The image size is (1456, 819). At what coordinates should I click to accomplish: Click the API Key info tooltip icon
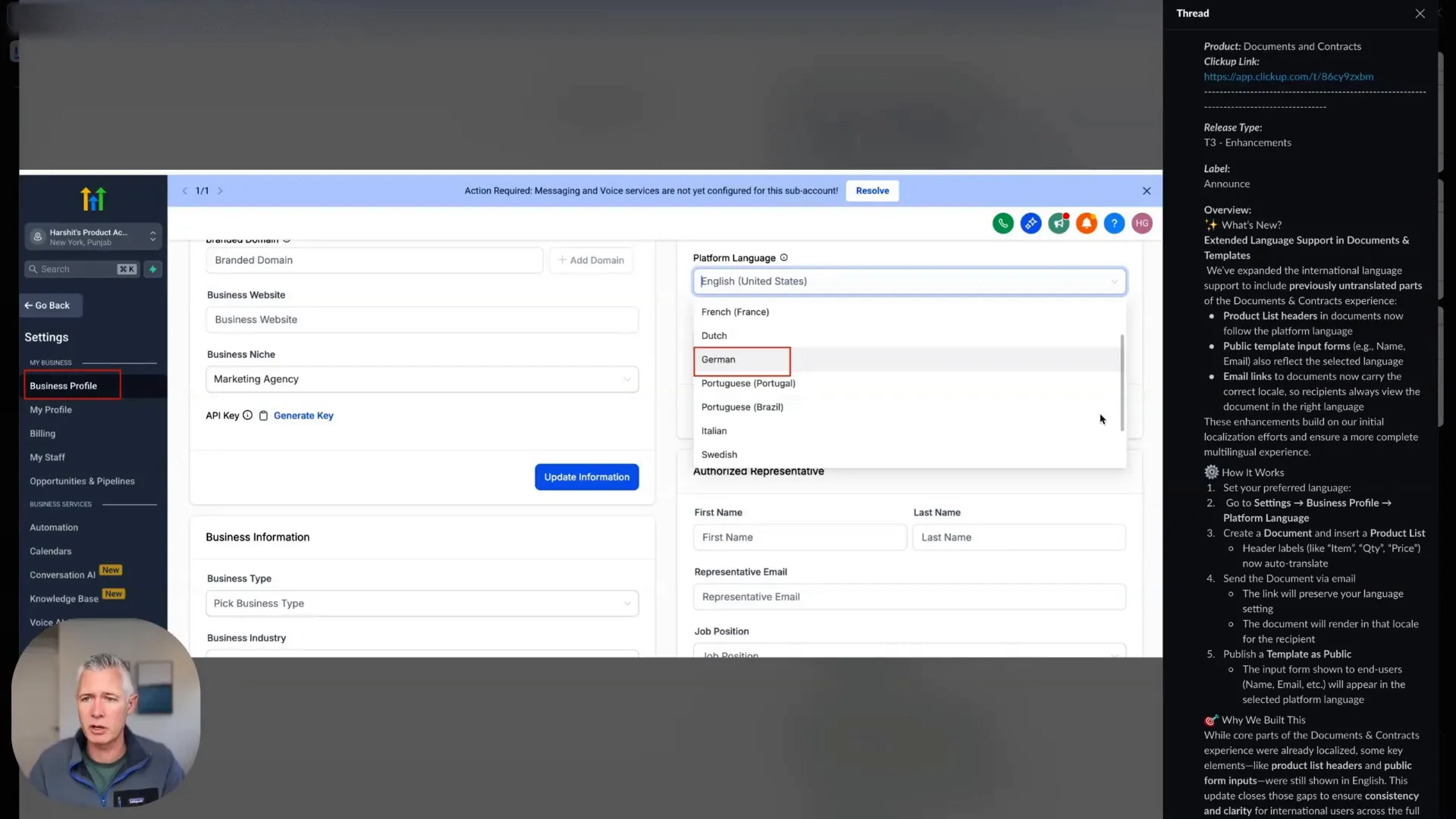248,415
